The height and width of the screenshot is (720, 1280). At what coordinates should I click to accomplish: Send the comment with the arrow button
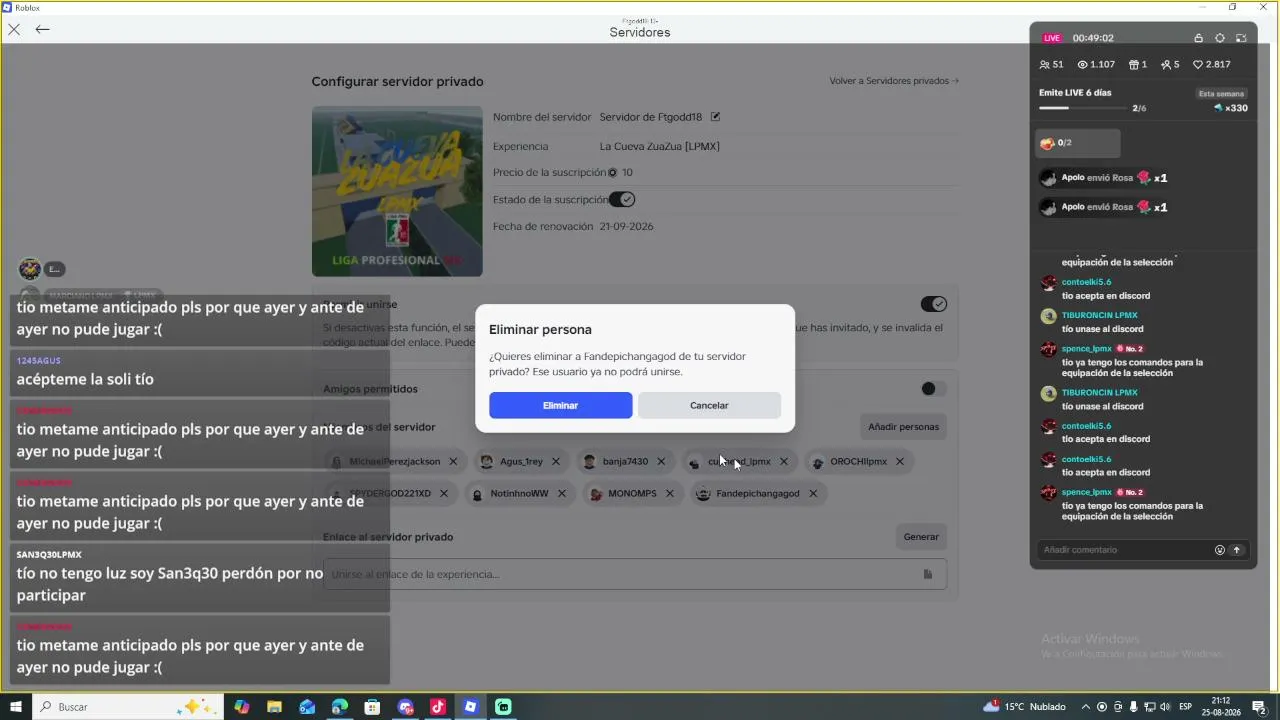[x=1237, y=550]
